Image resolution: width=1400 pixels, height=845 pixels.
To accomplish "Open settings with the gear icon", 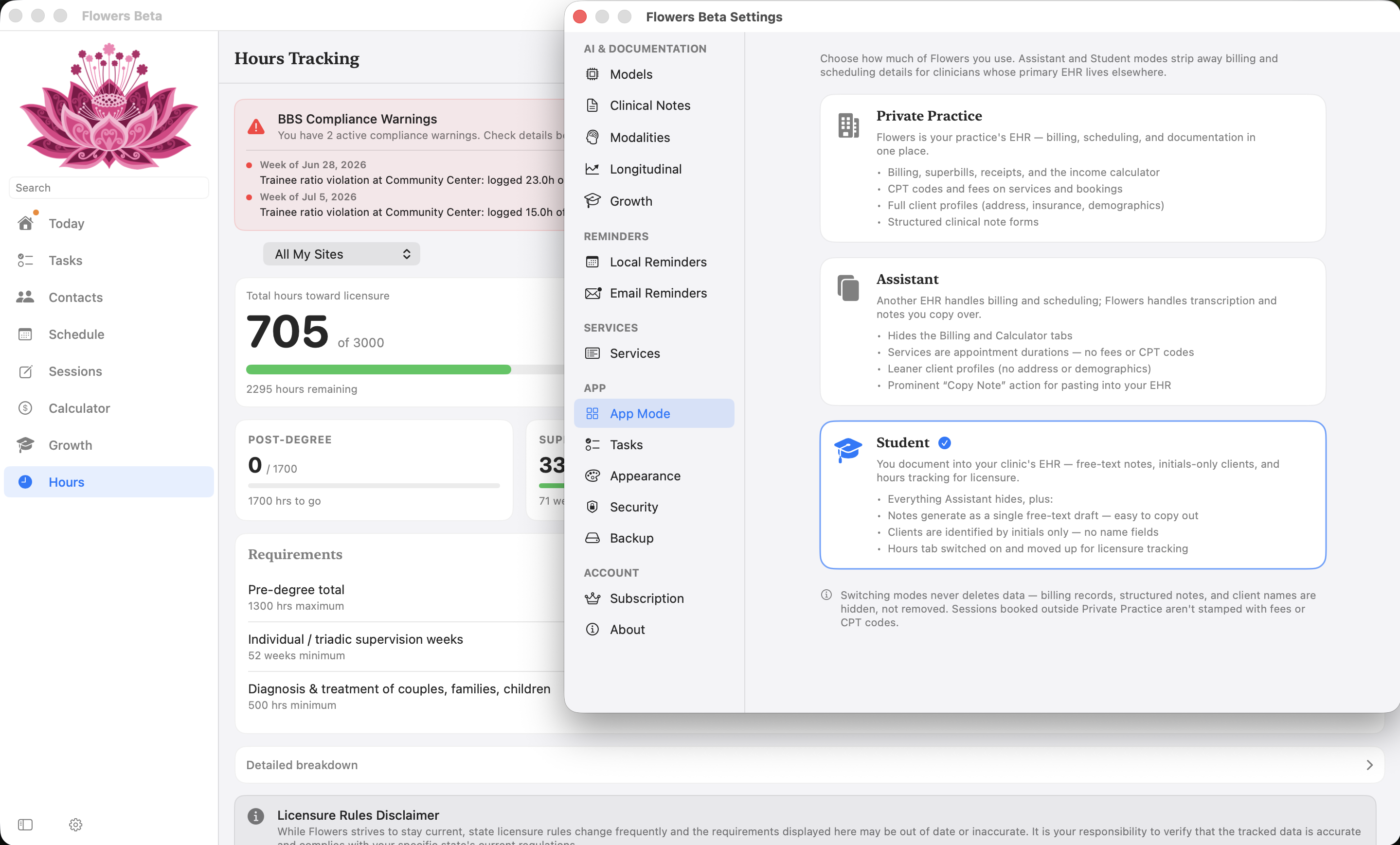I will (x=75, y=824).
